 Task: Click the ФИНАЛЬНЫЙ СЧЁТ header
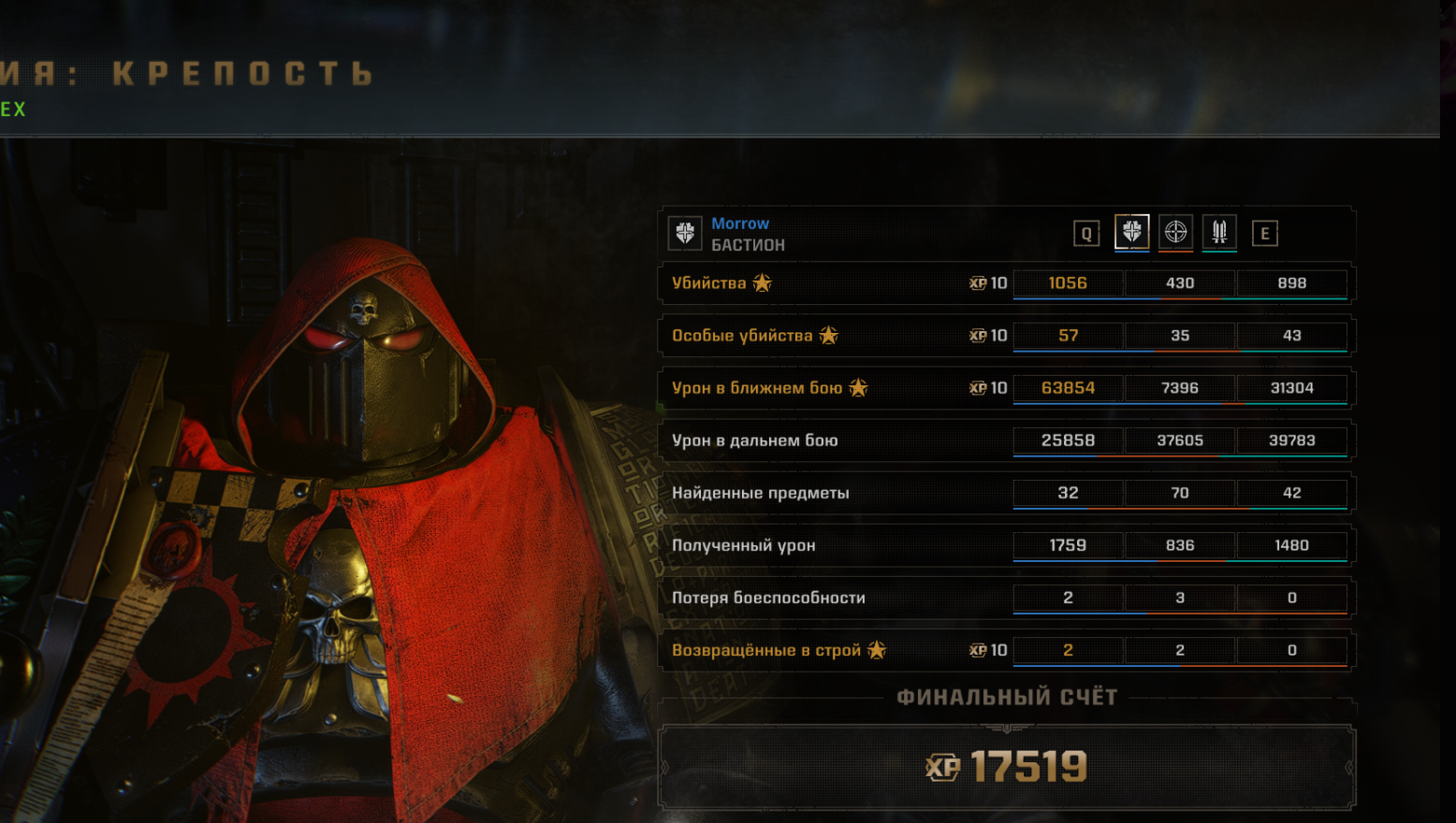click(1007, 698)
